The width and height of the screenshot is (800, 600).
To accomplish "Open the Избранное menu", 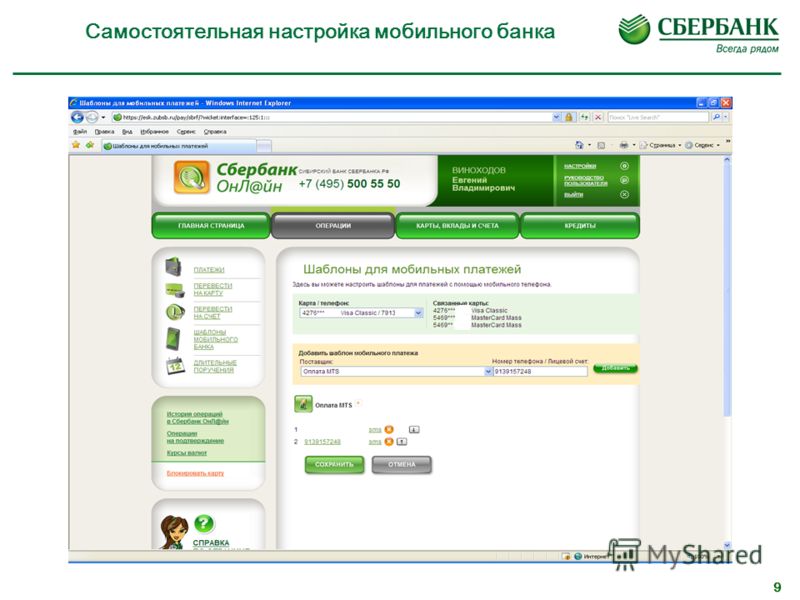I will (154, 132).
